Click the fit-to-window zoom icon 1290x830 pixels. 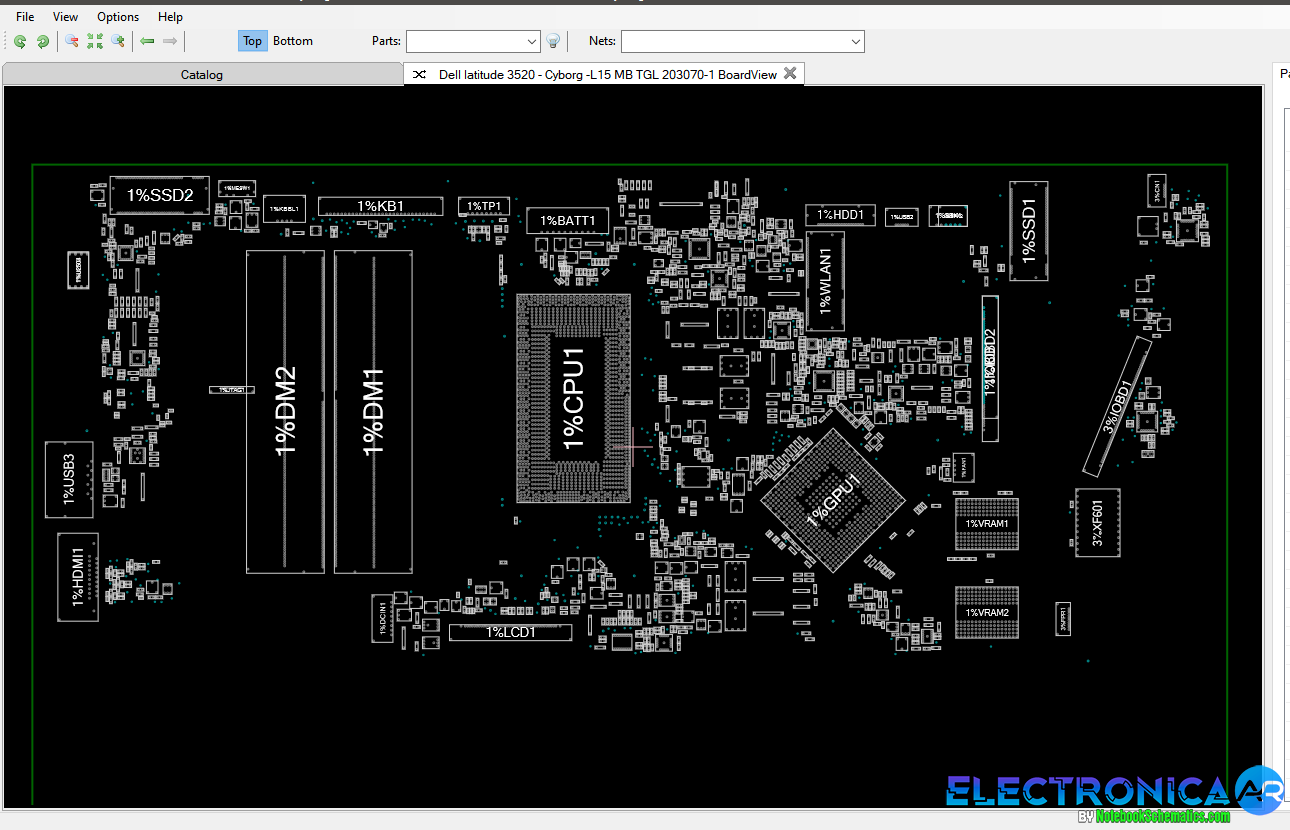pyautogui.click(x=95, y=41)
